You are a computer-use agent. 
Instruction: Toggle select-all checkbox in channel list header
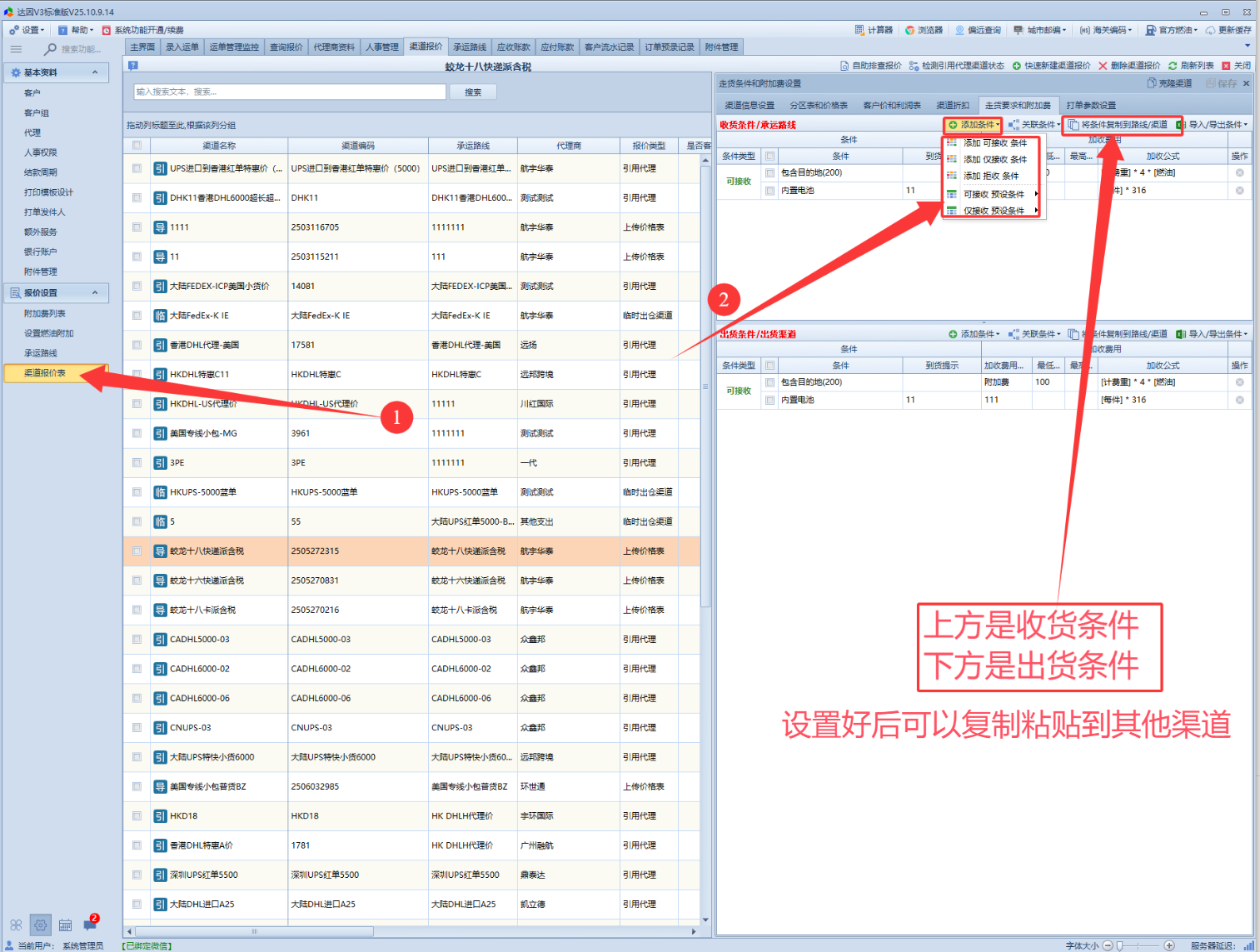point(137,146)
